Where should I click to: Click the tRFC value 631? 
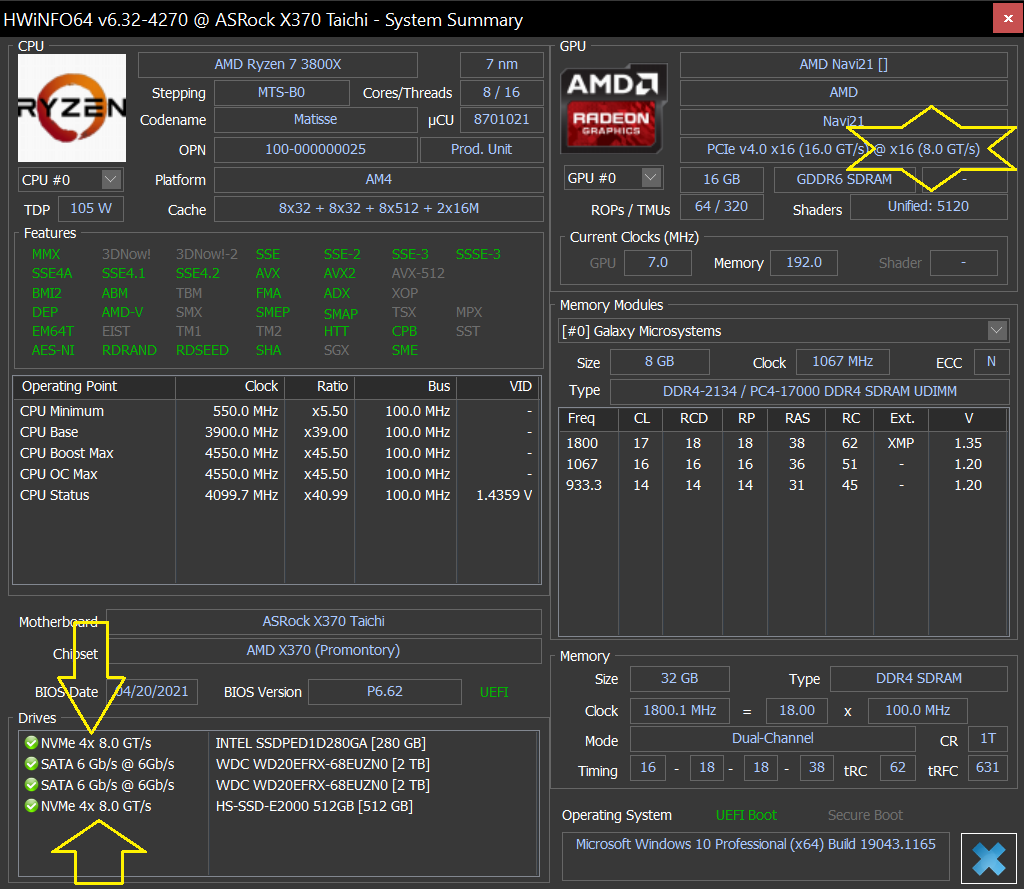(x=987, y=768)
